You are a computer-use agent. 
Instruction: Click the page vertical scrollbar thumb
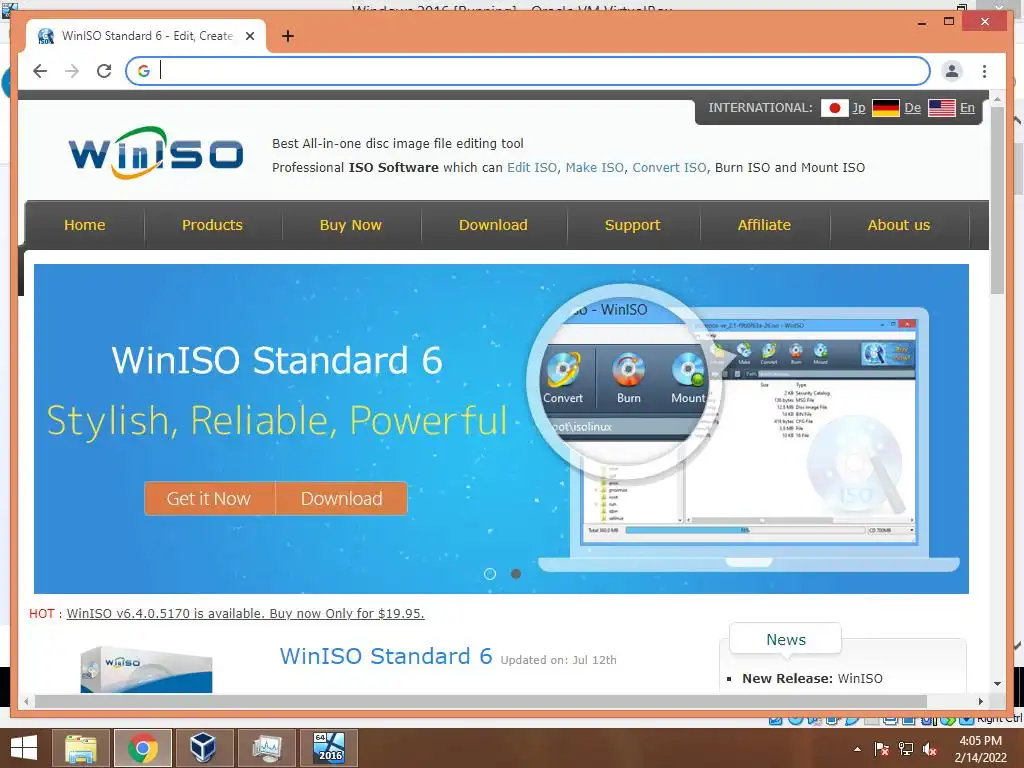997,199
